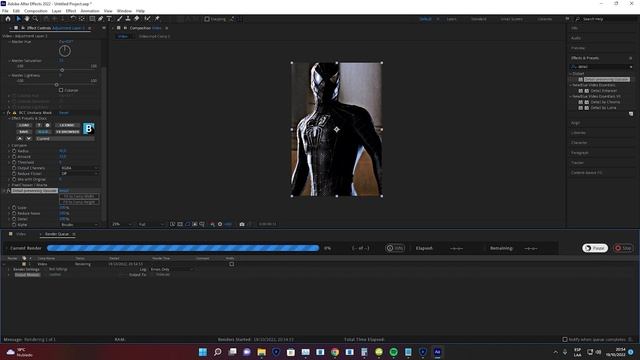Click Effects & Presets search field
Screen dimensions: 640x360
(602, 67)
